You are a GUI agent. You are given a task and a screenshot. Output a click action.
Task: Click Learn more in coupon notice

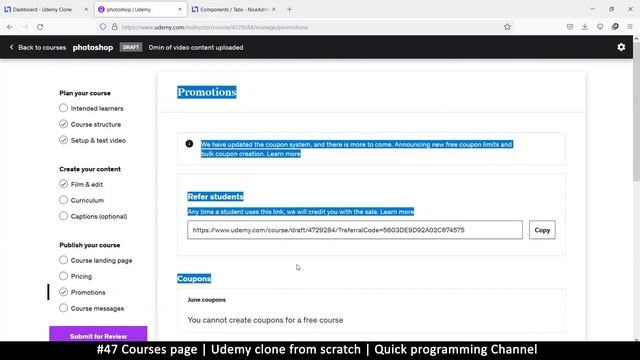(284, 154)
